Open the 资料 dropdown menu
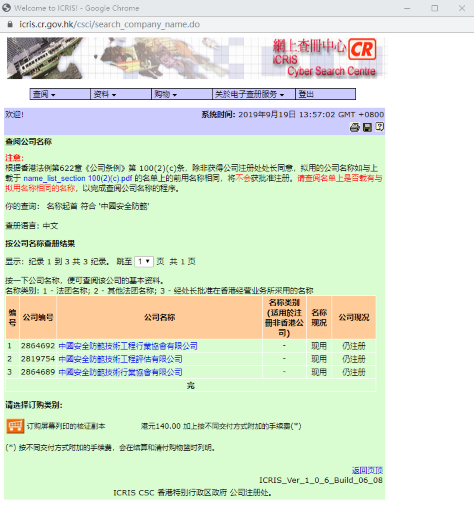The image size is (474, 527). pyautogui.click(x=121, y=94)
